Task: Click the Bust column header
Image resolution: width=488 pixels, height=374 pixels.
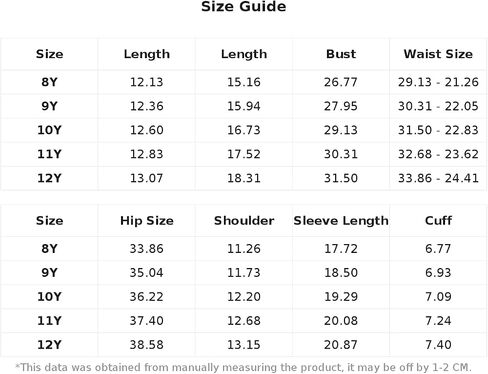Action: [x=341, y=54]
